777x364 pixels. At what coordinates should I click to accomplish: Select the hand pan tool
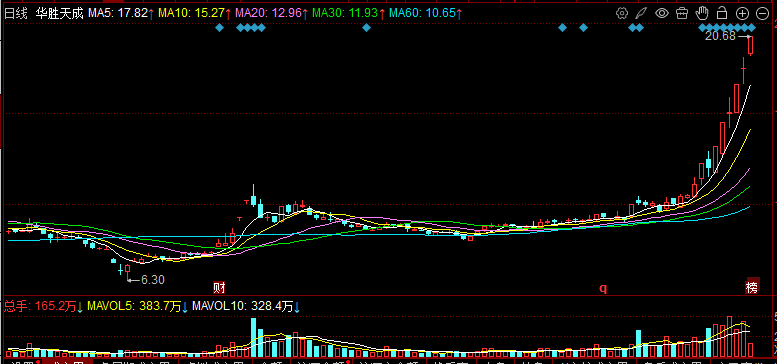[702, 13]
